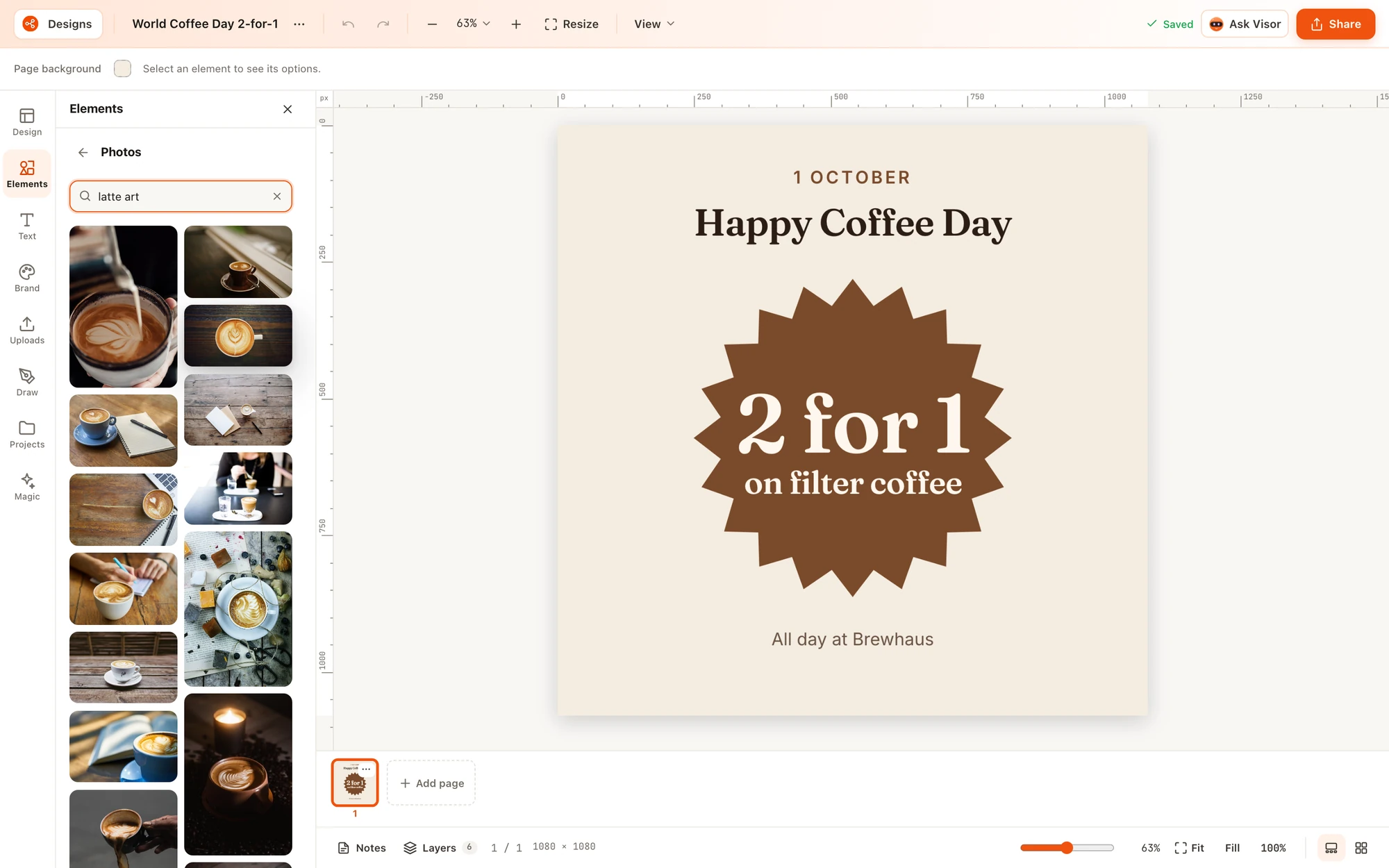Open the Layers panel
The width and height of the screenshot is (1389, 868).
coord(439,848)
